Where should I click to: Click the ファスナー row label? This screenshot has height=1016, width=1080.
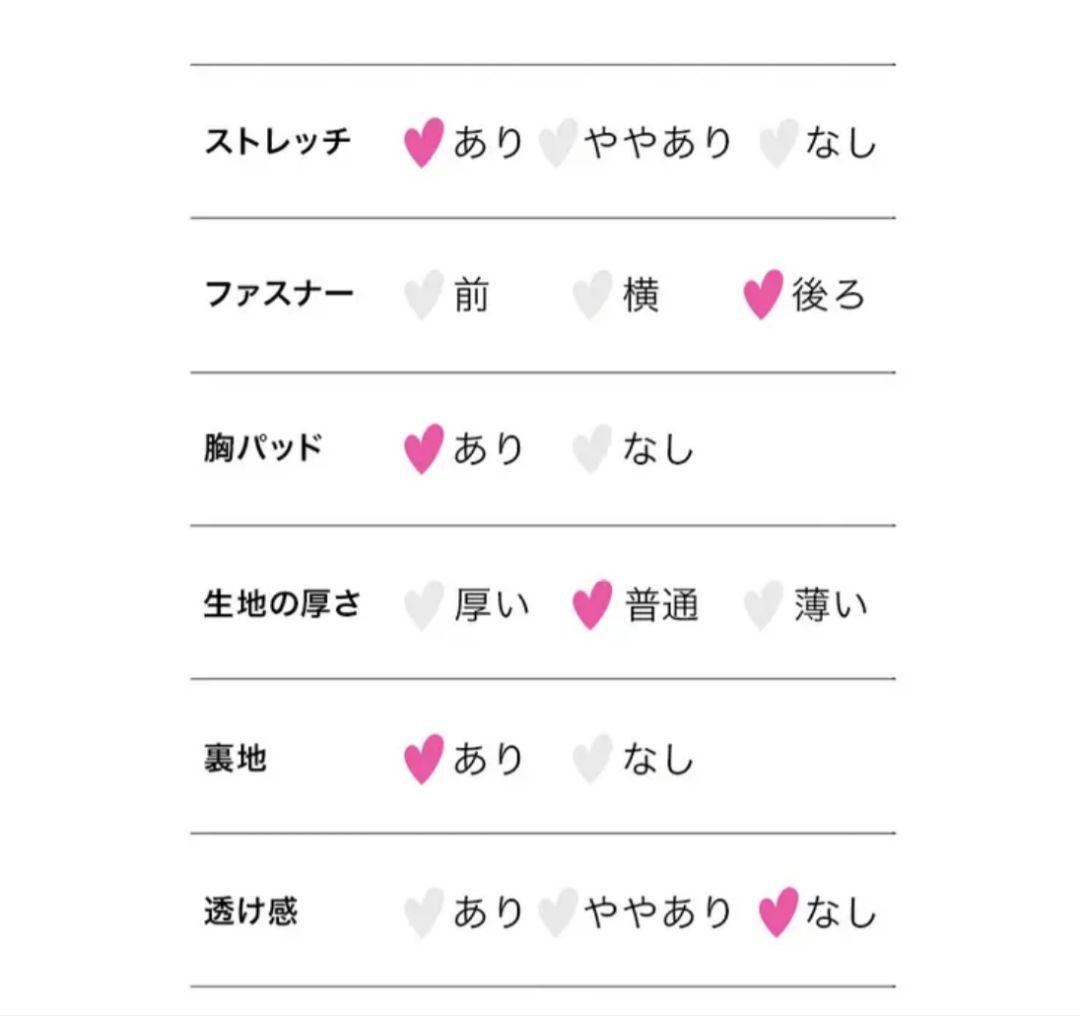tap(279, 294)
